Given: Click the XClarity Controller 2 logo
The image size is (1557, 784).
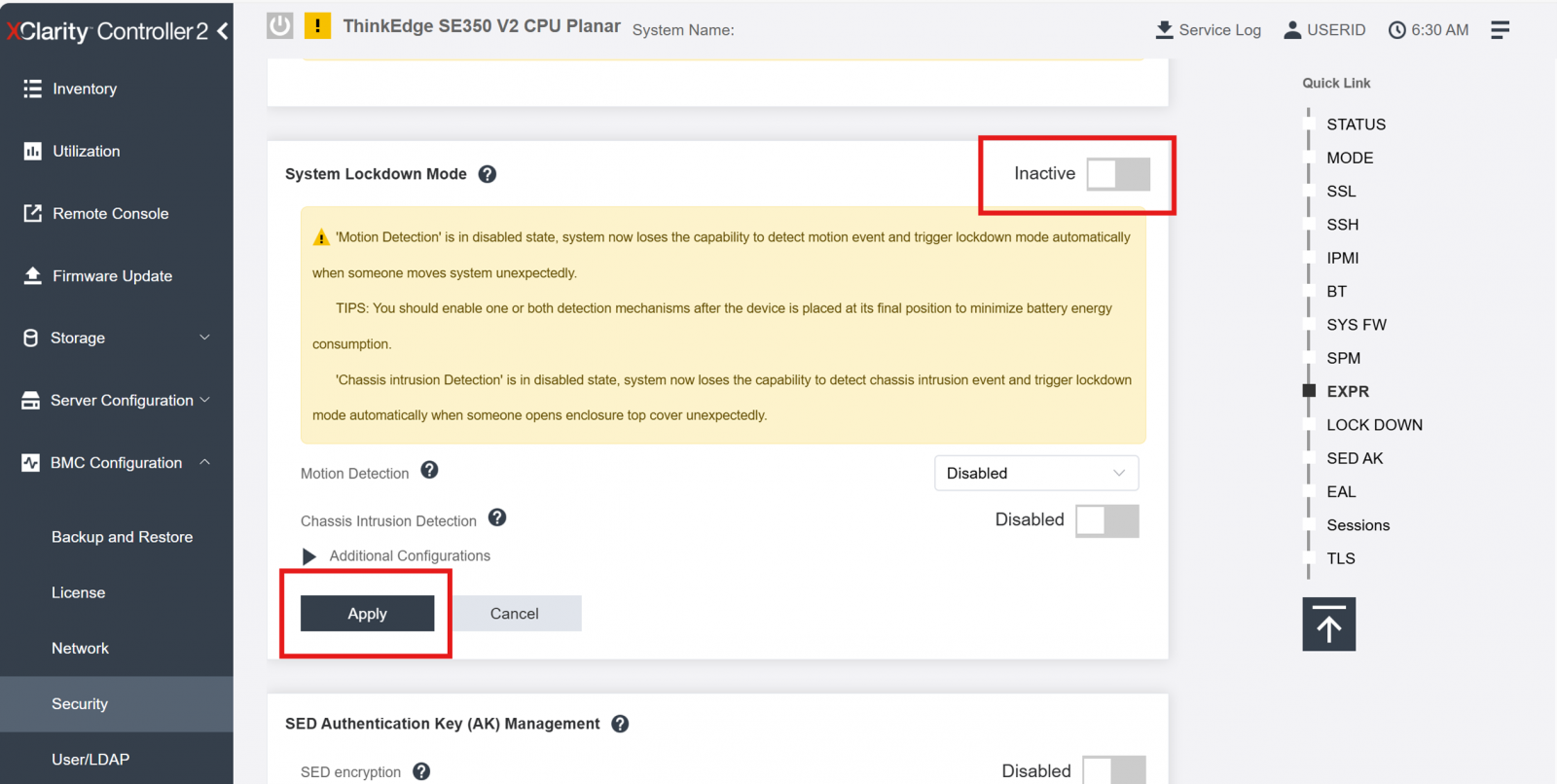Looking at the screenshot, I should click(107, 31).
